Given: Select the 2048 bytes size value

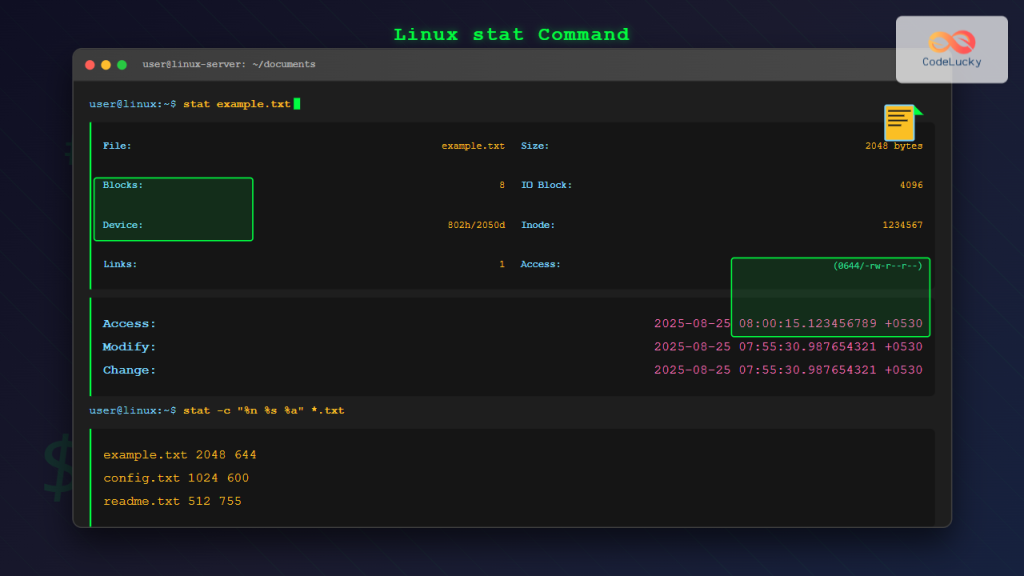Looking at the screenshot, I should point(893,146).
